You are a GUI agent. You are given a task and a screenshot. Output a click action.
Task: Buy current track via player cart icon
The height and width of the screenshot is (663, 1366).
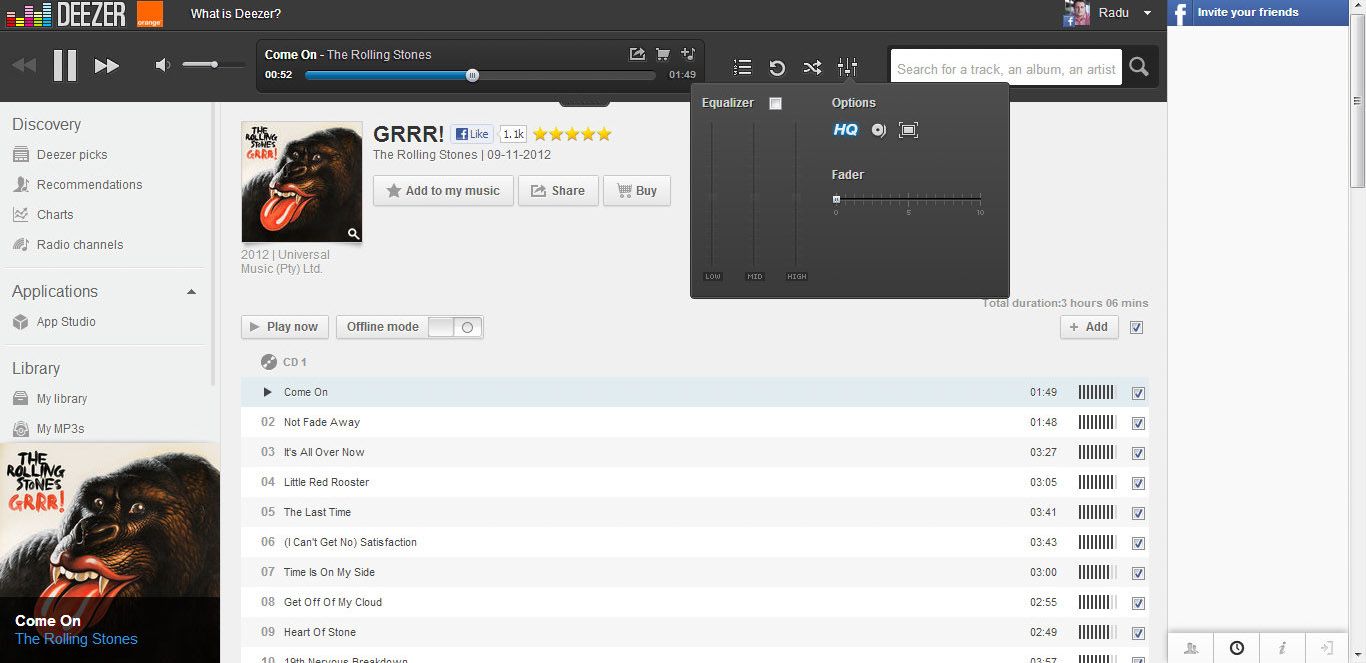pyautogui.click(x=662, y=54)
